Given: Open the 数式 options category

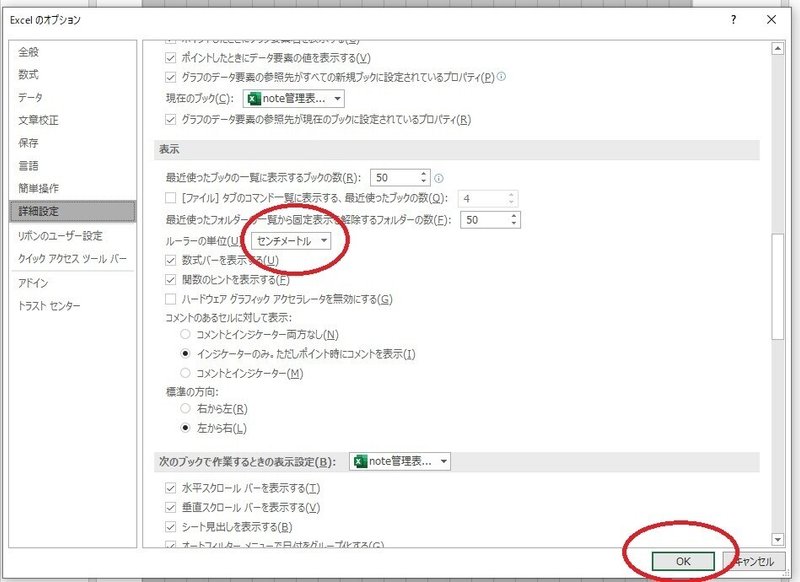Looking at the screenshot, I should (29, 74).
